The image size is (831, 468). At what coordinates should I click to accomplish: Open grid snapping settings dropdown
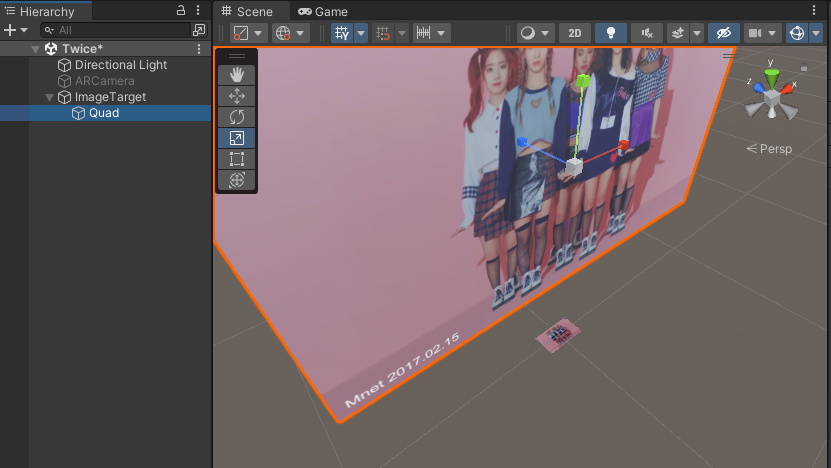[402, 33]
